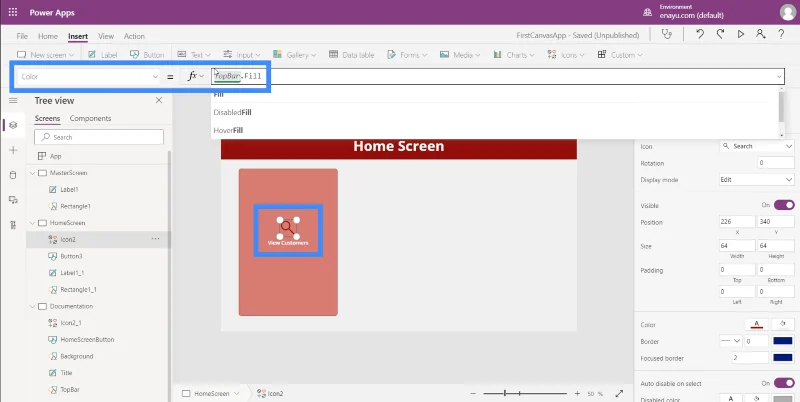This screenshot has height=402, width=800.
Task: Share the app via person icon
Action: (760, 34)
